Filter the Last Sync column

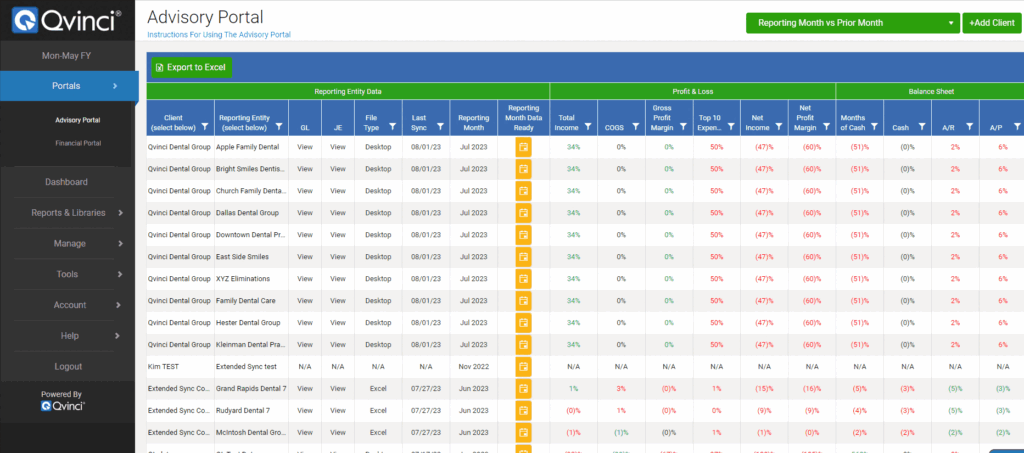coord(442,127)
